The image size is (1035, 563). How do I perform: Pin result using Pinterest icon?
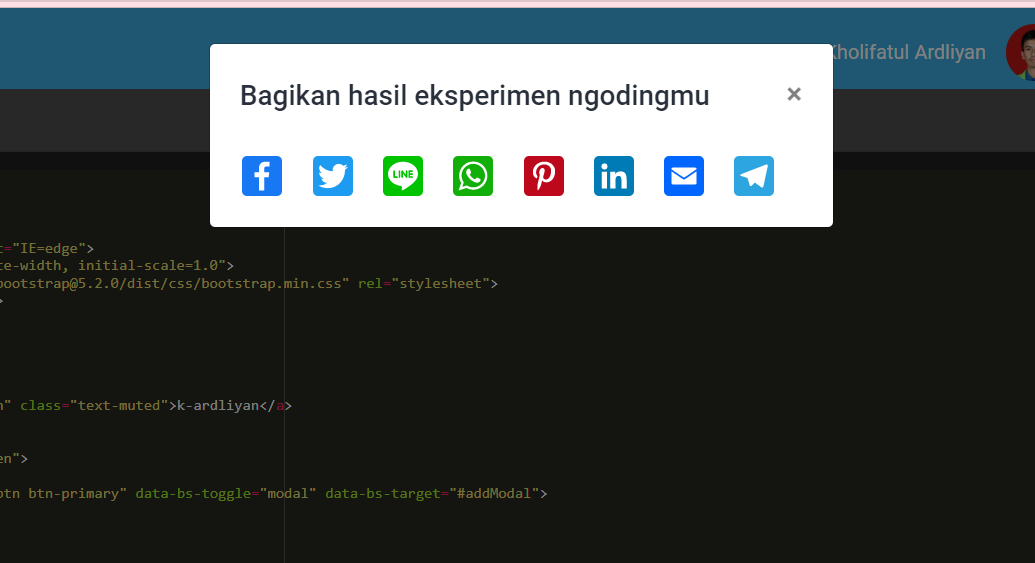tap(544, 176)
